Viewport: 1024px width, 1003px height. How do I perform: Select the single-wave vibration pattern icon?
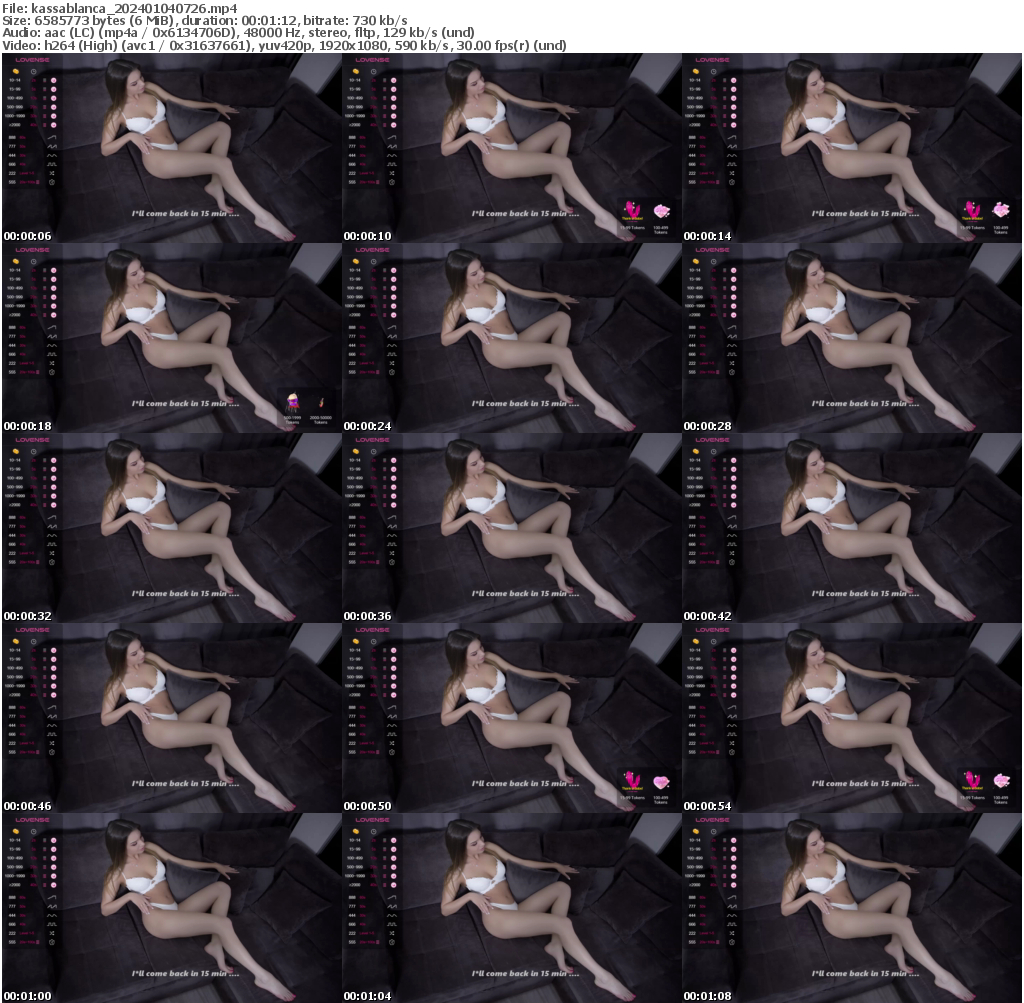click(52, 137)
